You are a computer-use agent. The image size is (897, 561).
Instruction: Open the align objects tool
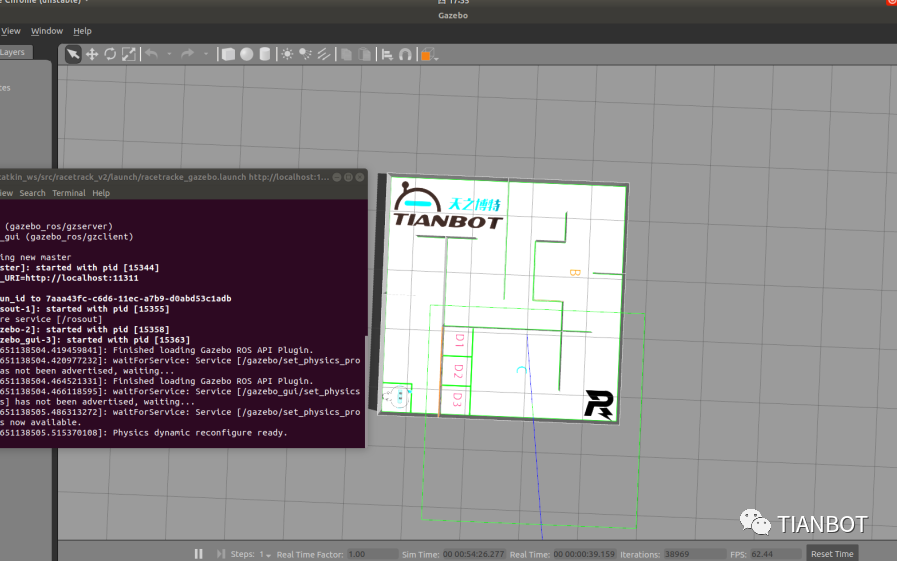[387, 54]
